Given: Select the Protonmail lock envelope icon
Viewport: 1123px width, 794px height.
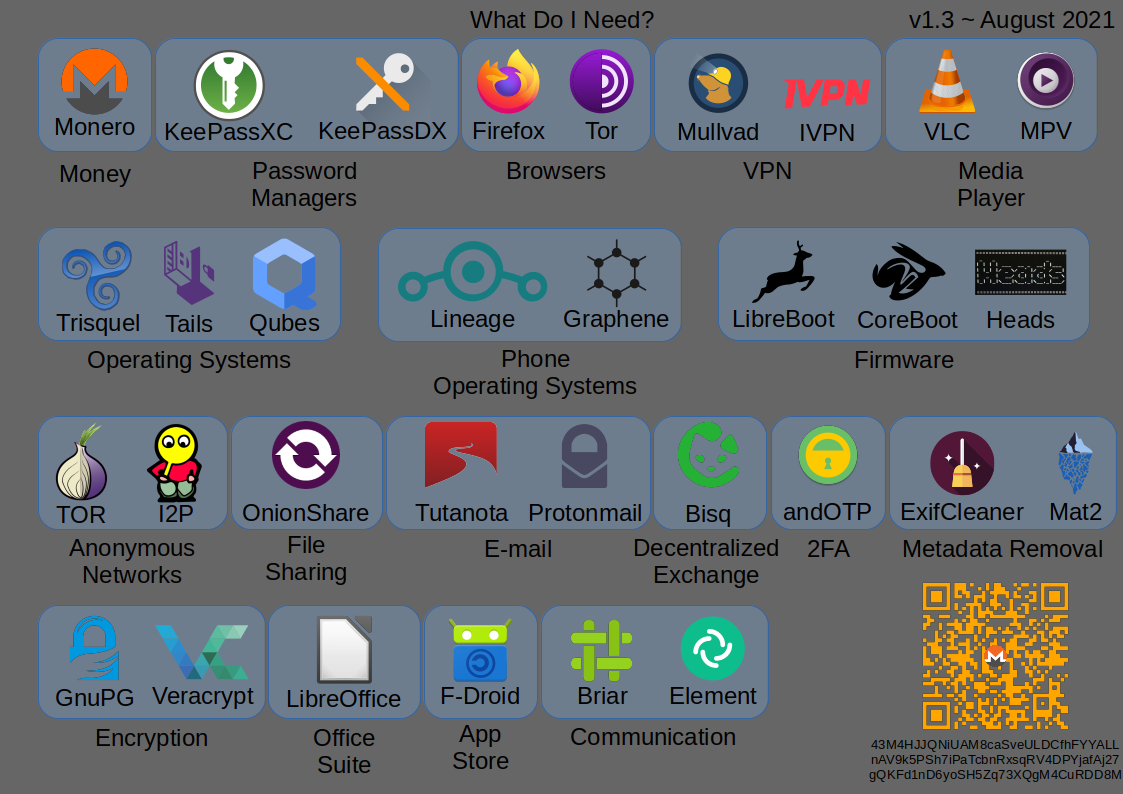Looking at the screenshot, I should click(584, 456).
